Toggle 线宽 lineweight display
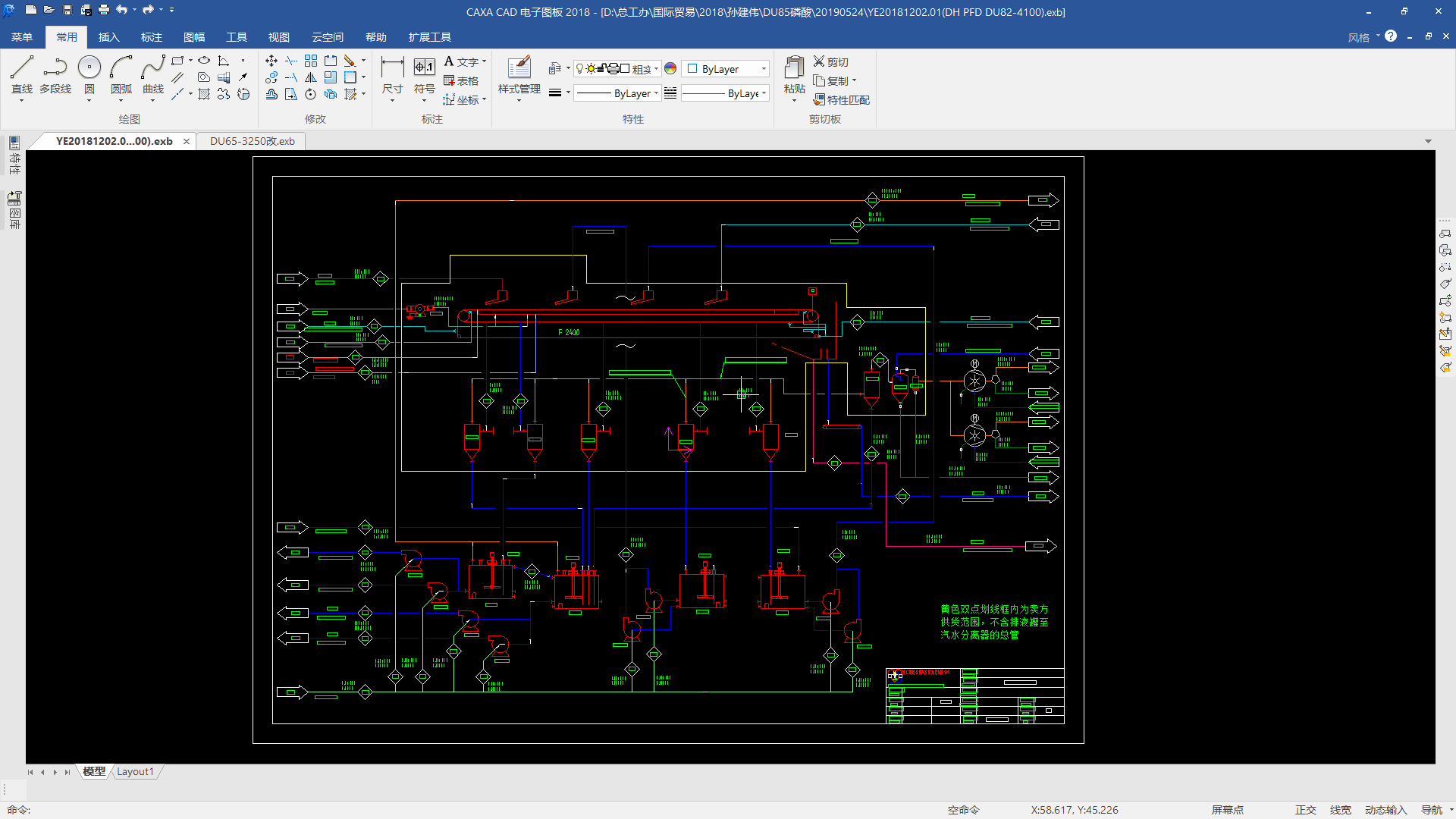The image size is (1456, 819). pos(1340,810)
